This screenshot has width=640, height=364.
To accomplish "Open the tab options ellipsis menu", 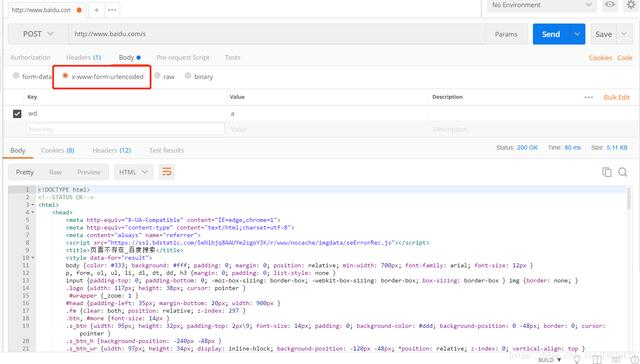I will pyautogui.click(x=112, y=10).
